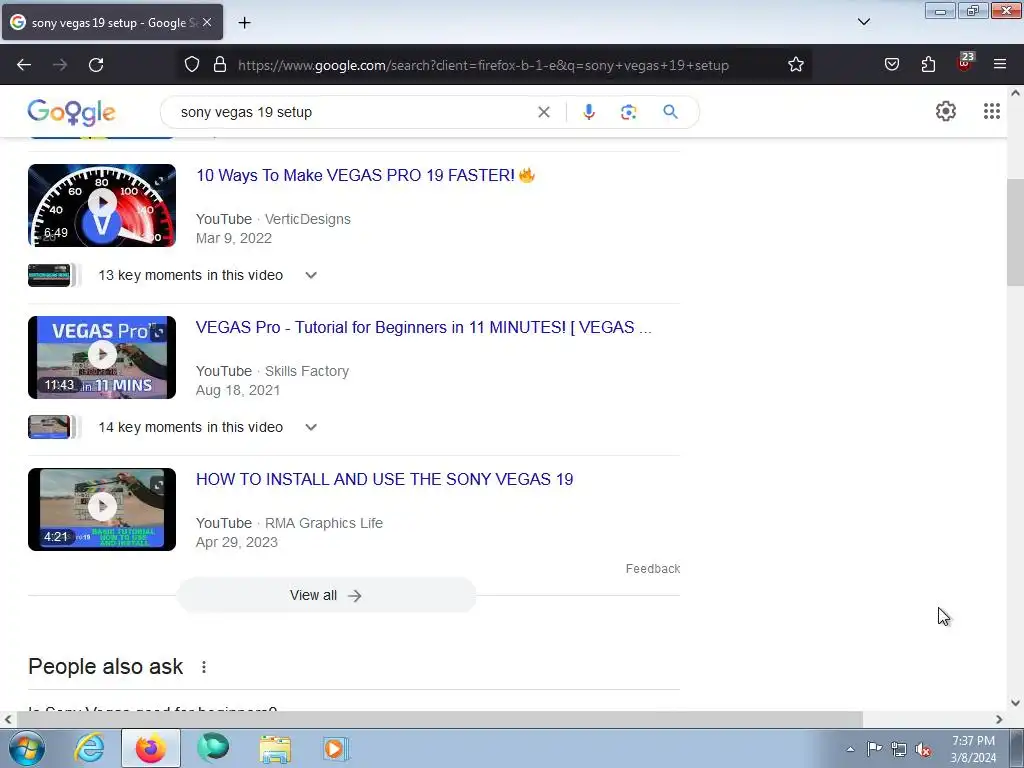This screenshot has width=1024, height=768.
Task: Click the scroll-up arrow of vertical scrollbar
Action: click(1015, 93)
